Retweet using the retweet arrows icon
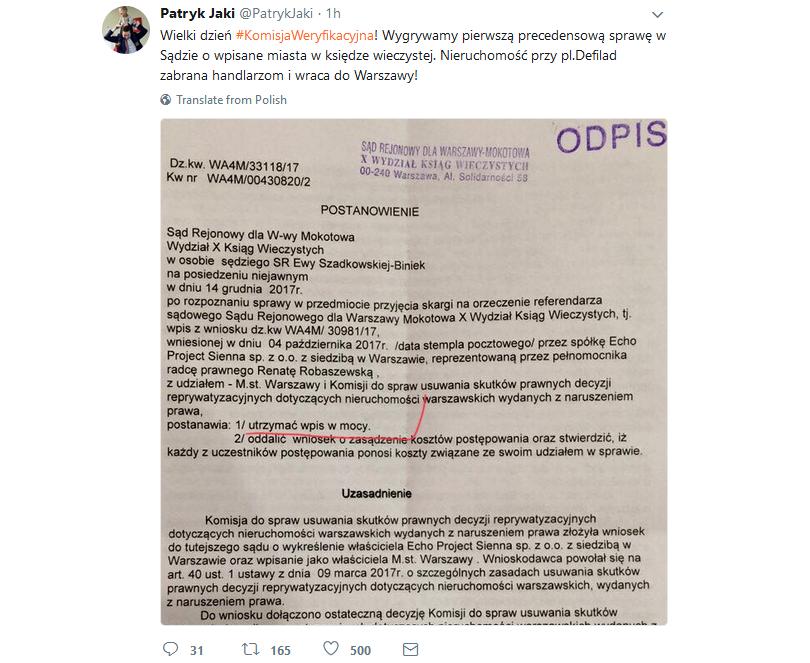810x663 pixels. [x=251, y=649]
